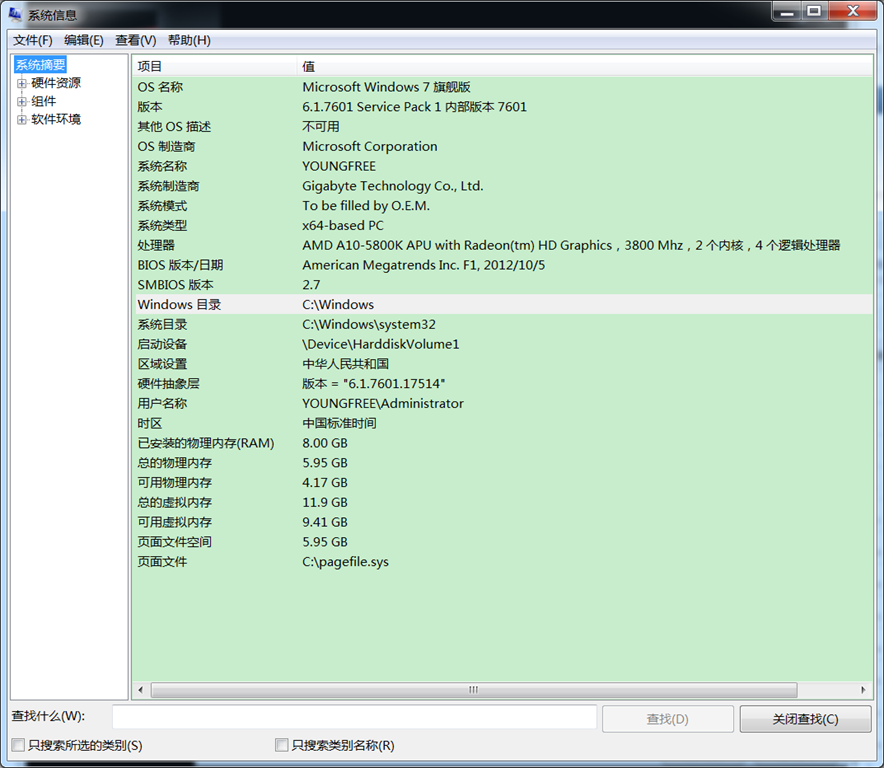884x768 pixels.
Task: Select the 系统名称 row
Action: pos(503,166)
